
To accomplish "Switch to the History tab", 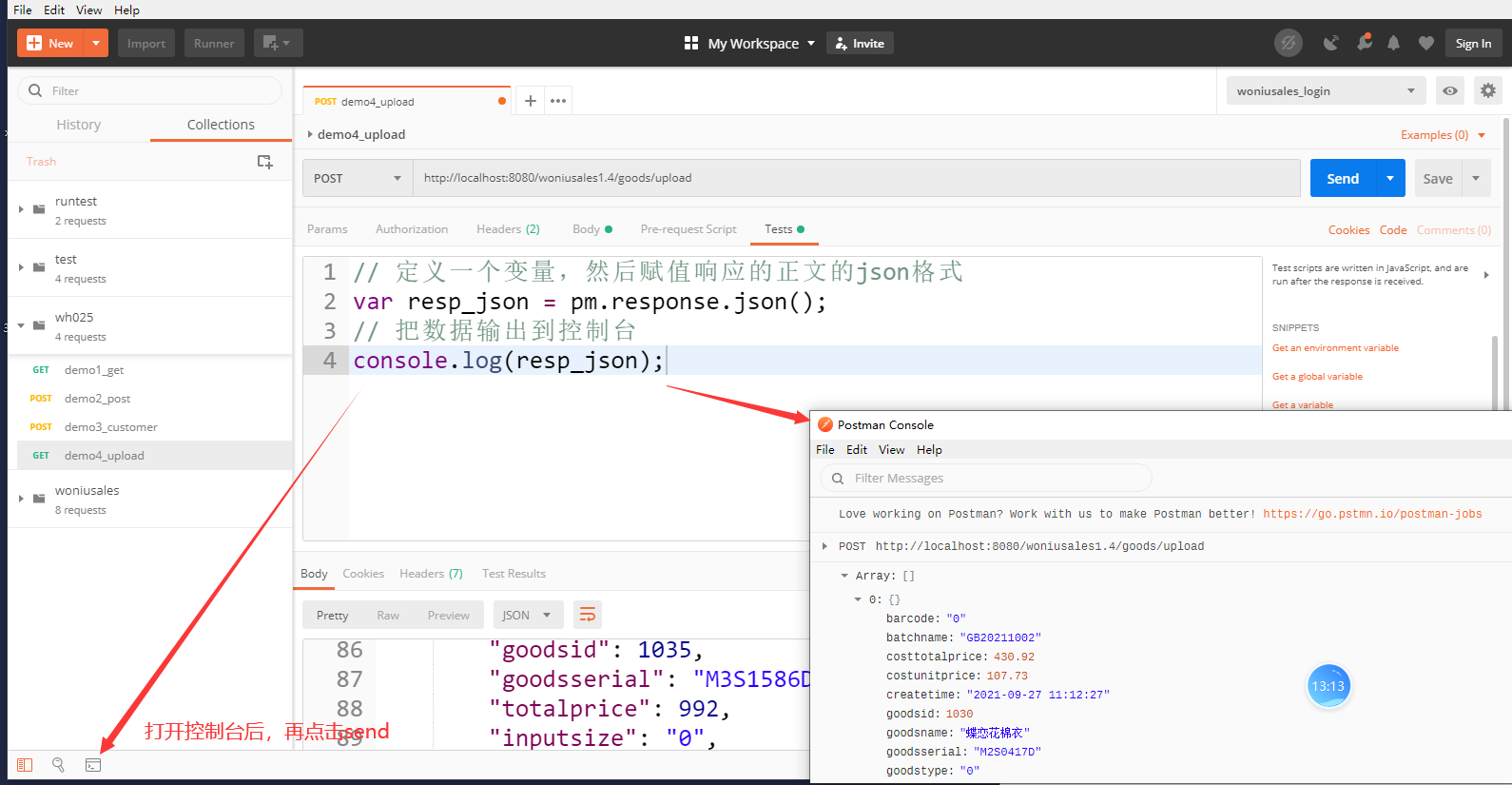I will point(79,125).
